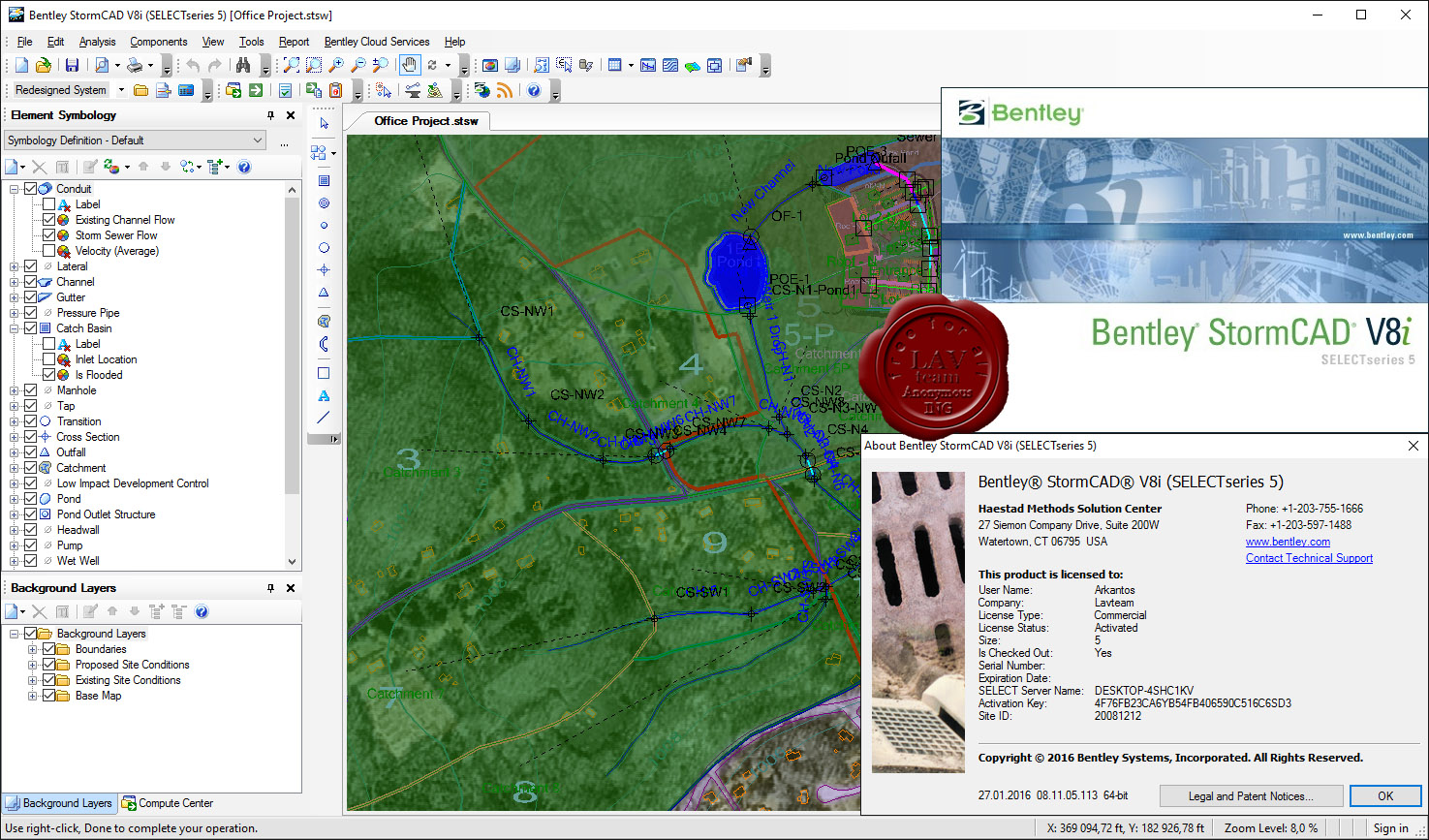Screen dimensions: 1429x840
Task: Collapse the Catch Basin tree node
Action: 15,328
